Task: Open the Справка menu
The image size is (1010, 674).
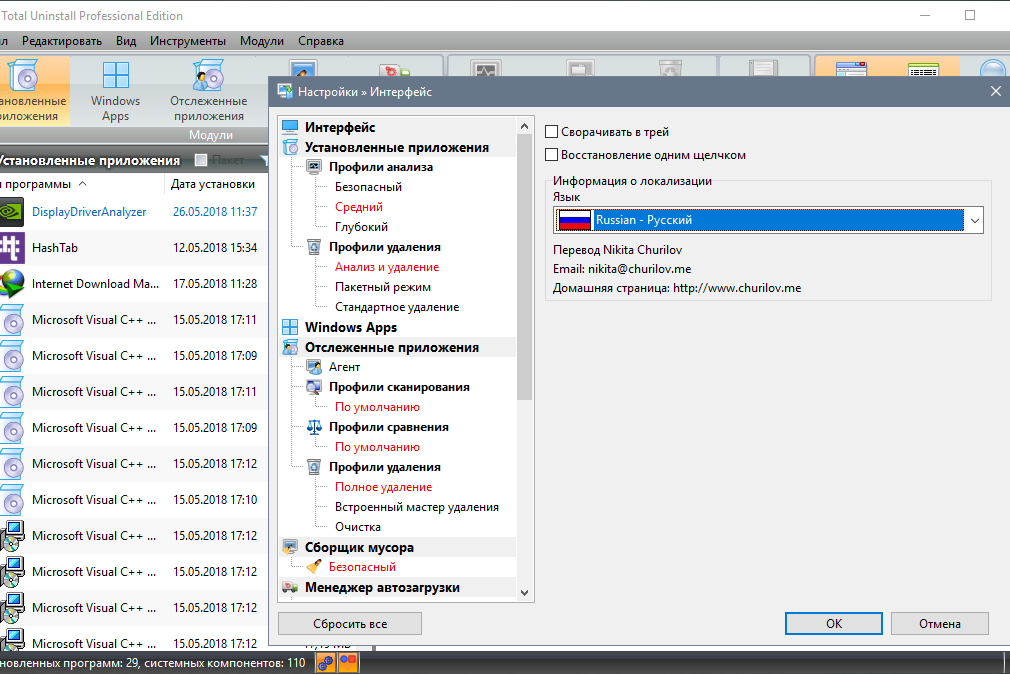Action: (321, 41)
